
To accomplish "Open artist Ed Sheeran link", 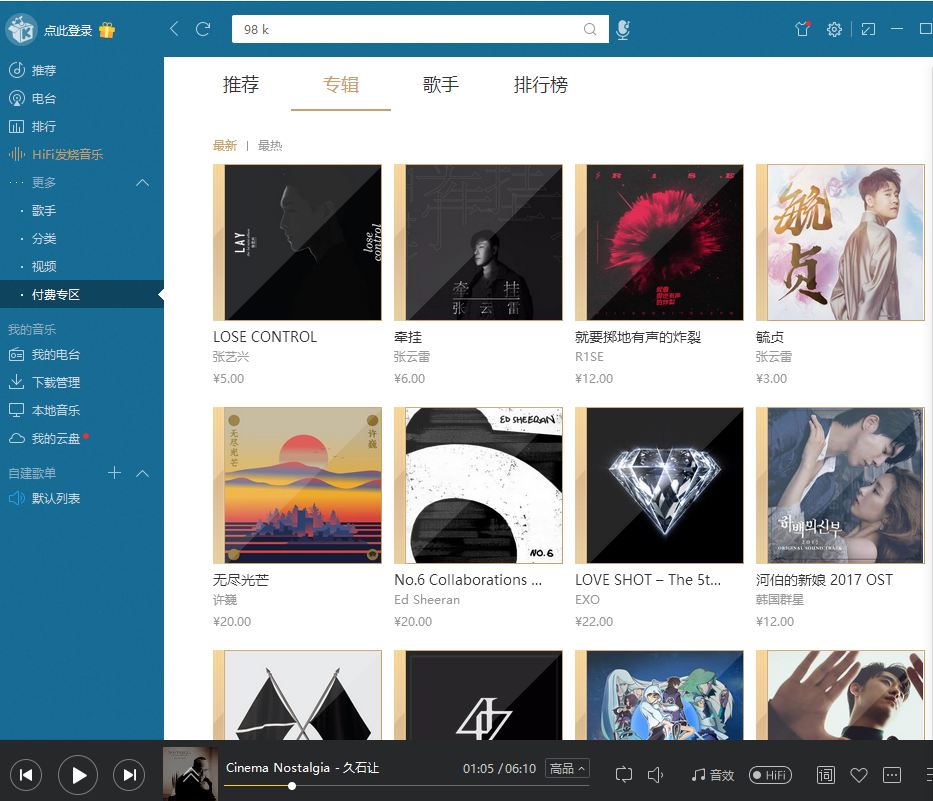I will [x=427, y=600].
